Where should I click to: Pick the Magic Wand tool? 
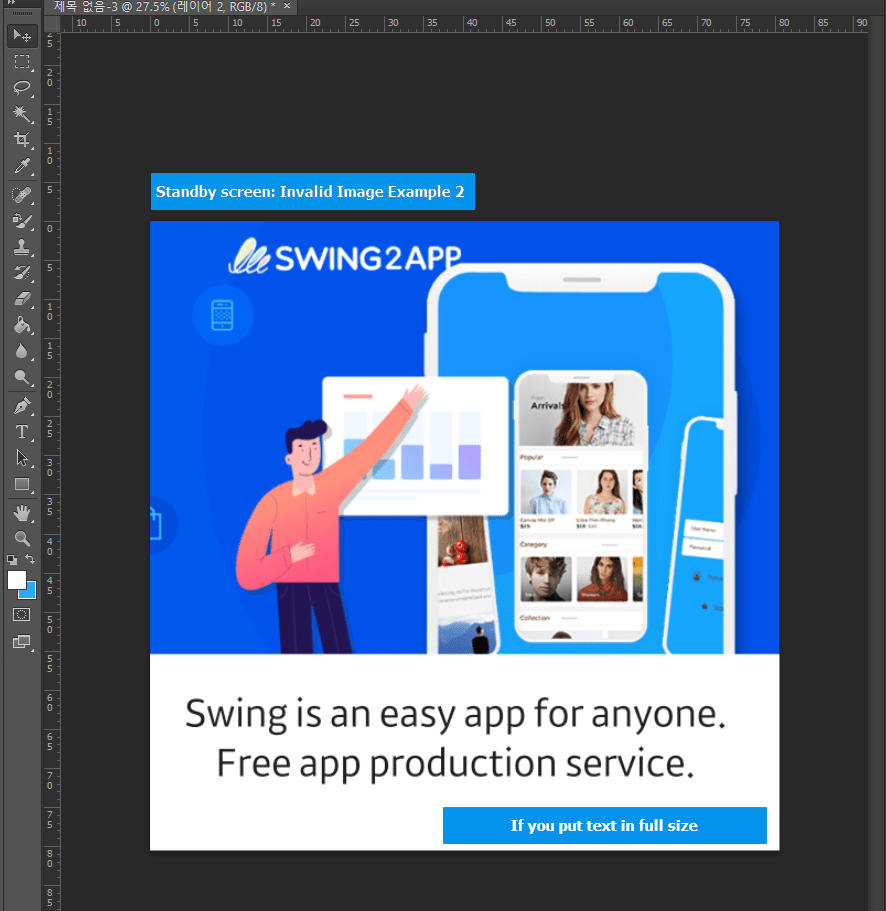pos(22,114)
